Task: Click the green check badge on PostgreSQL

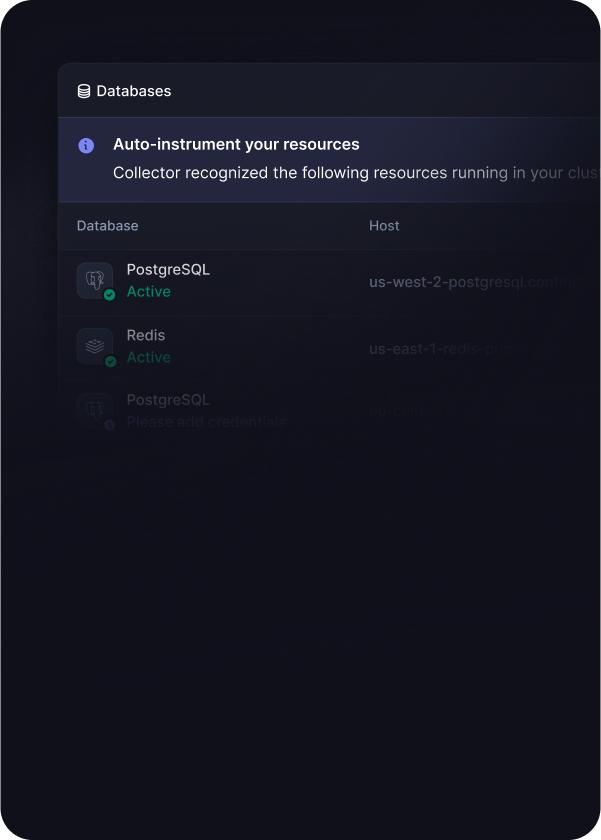Action: pyautogui.click(x=110, y=295)
